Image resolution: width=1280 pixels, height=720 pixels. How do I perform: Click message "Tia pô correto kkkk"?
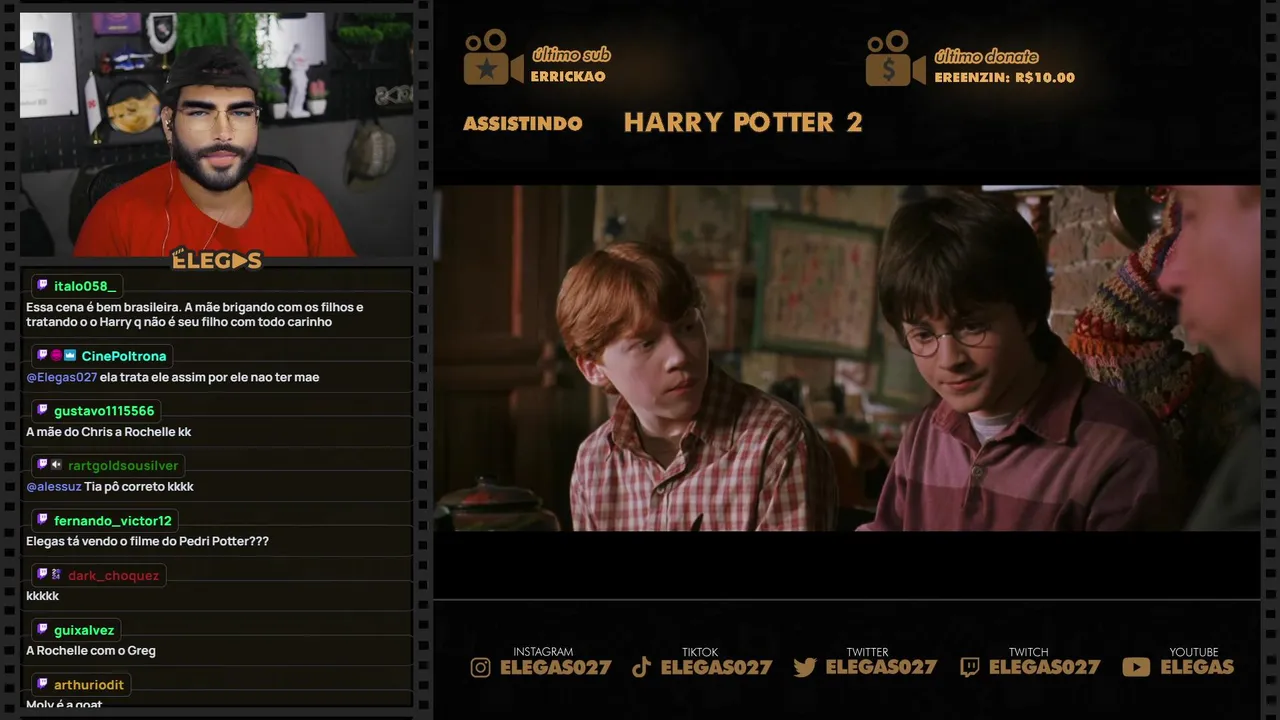pyautogui.click(x=139, y=486)
